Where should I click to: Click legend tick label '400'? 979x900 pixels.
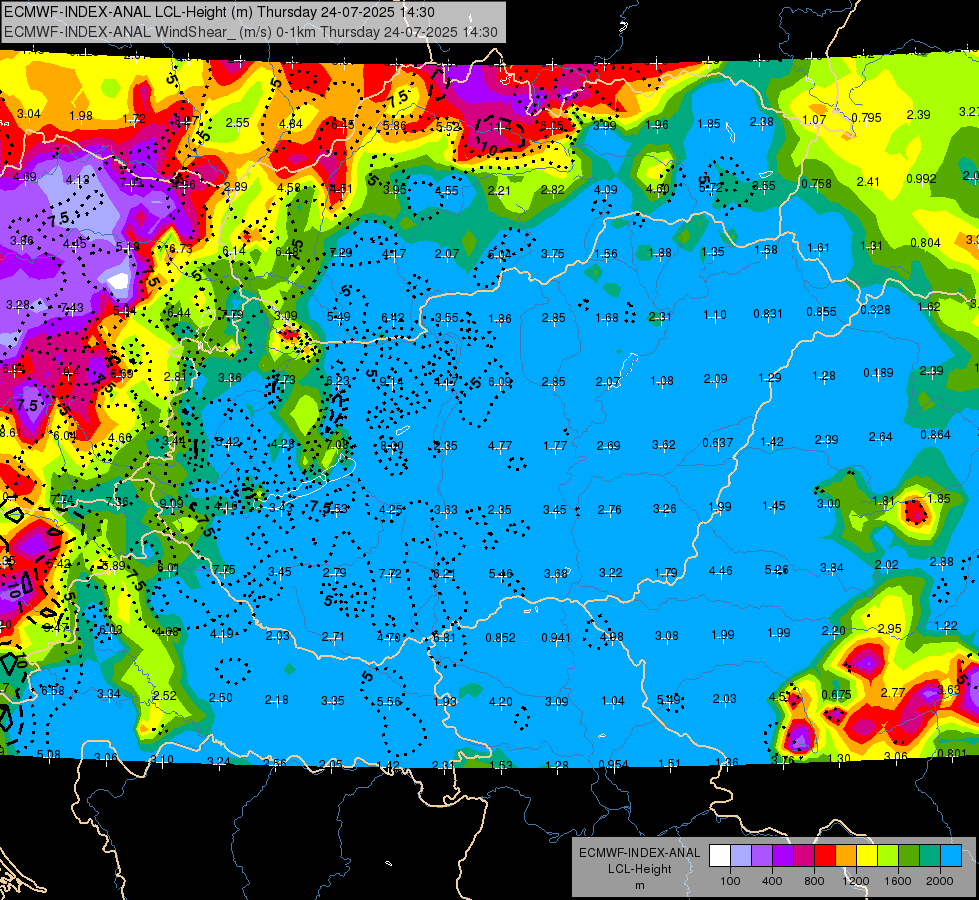772,881
